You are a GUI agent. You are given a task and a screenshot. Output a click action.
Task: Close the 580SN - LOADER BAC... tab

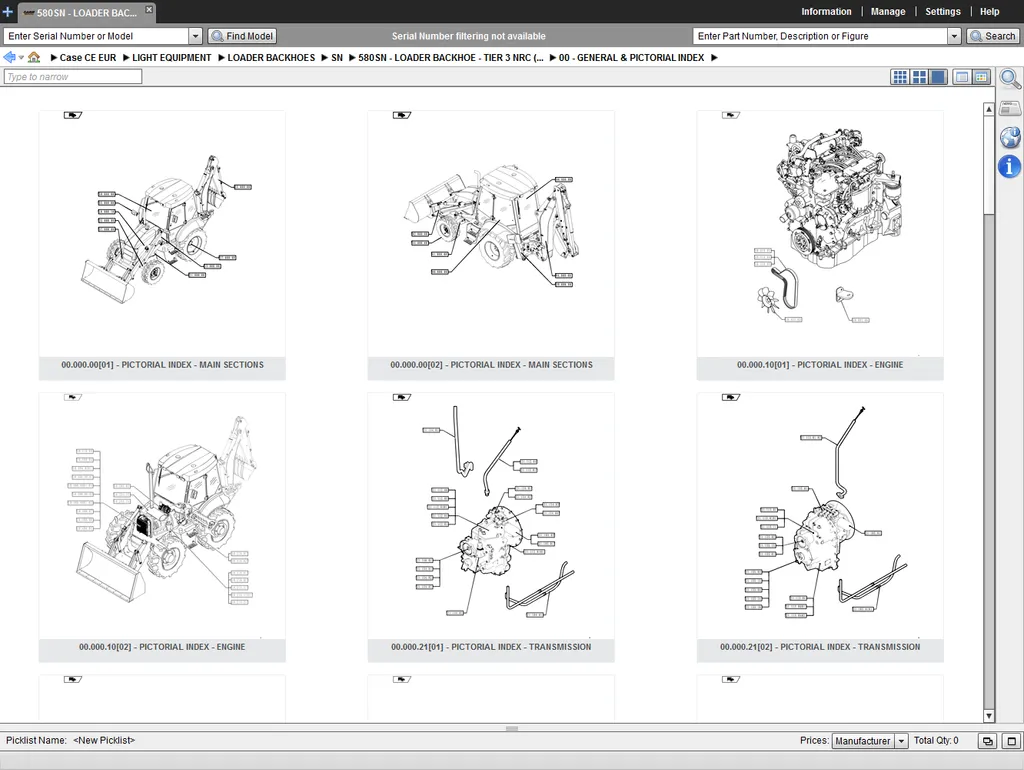point(149,10)
